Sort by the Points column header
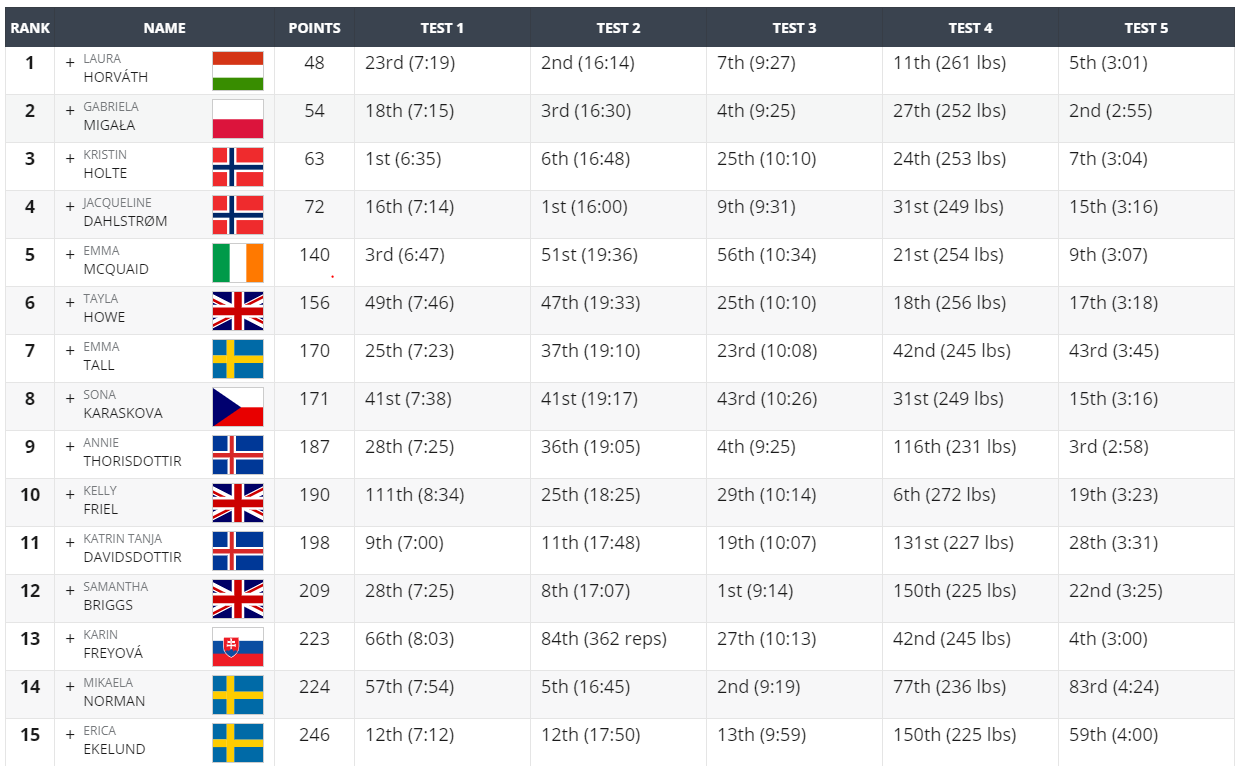Viewport: 1240px width, 766px height. pyautogui.click(x=314, y=28)
